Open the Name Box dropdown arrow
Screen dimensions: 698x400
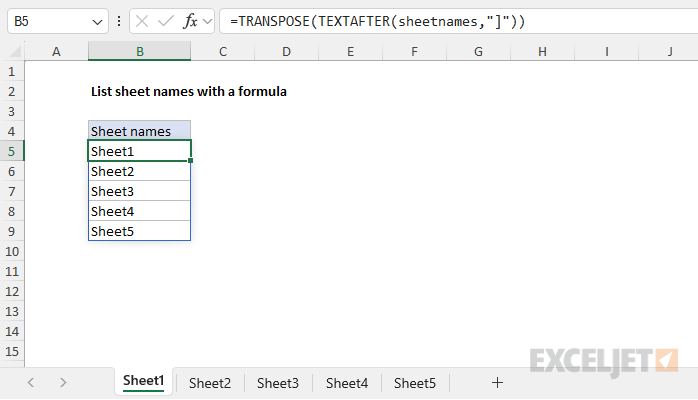pyautogui.click(x=97, y=21)
